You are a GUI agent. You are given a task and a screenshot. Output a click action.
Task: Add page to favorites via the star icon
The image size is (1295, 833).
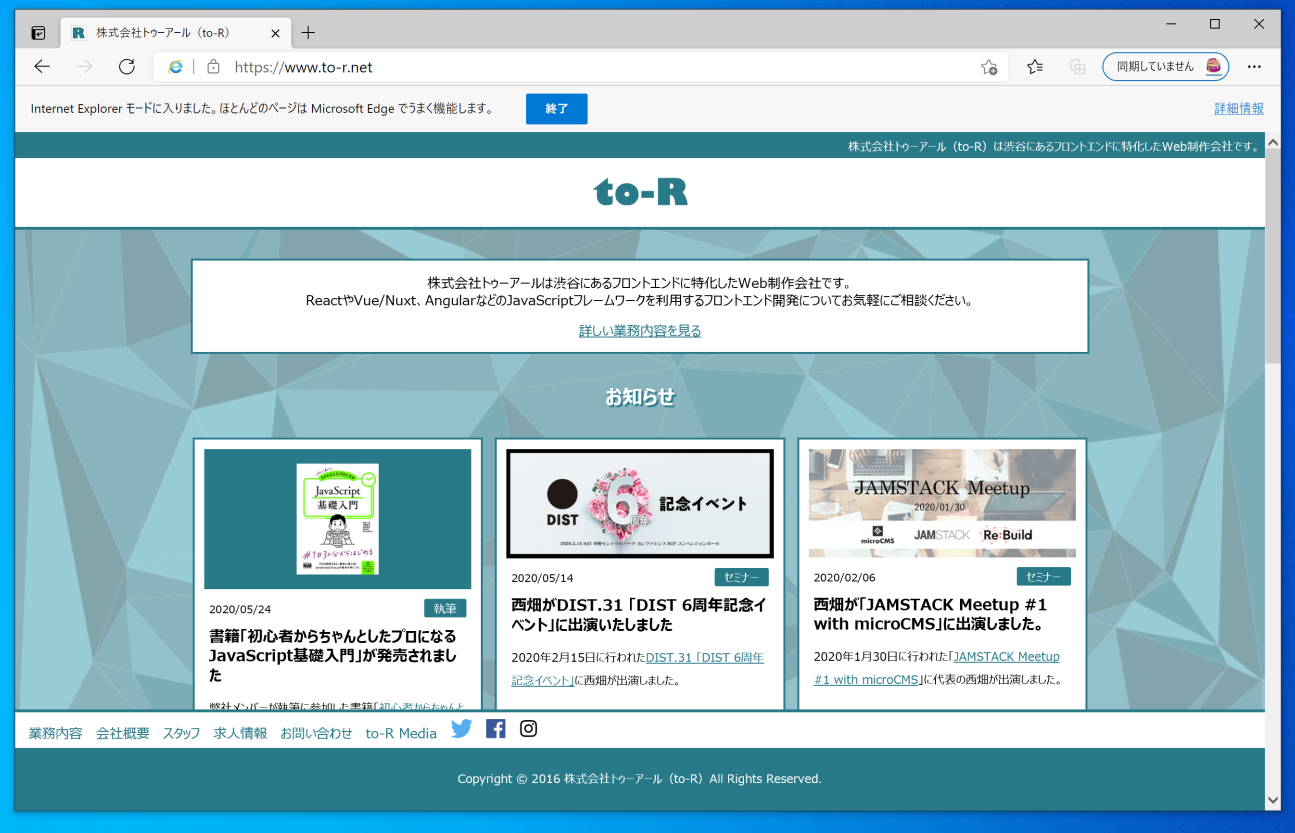(989, 67)
